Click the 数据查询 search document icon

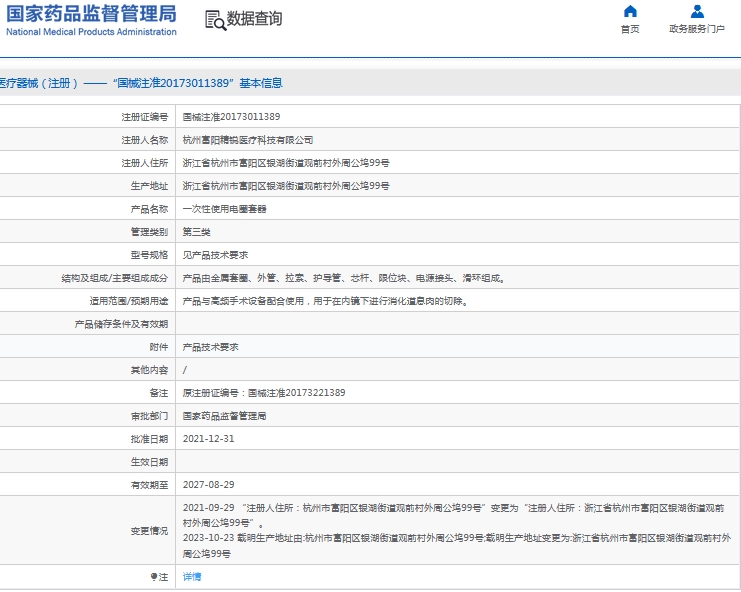215,20
